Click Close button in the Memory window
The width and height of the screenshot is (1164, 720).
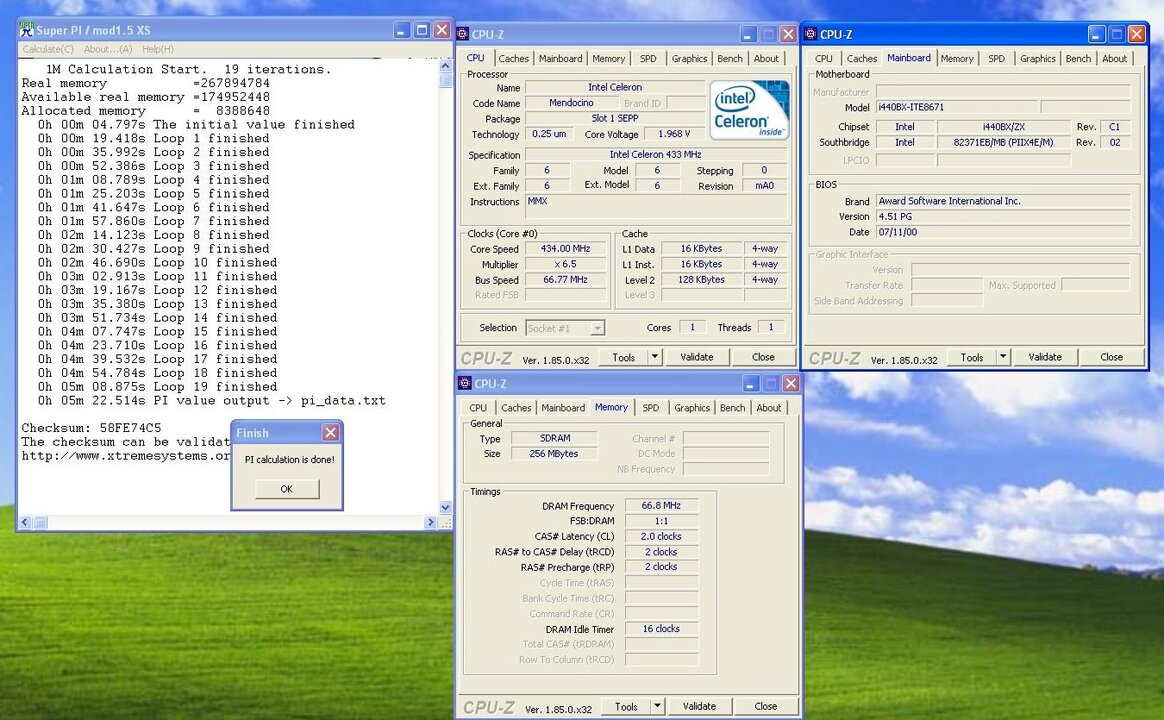(765, 706)
